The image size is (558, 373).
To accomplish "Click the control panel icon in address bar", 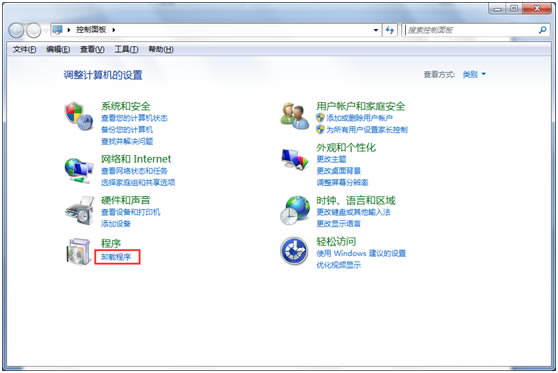I will 57,30.
